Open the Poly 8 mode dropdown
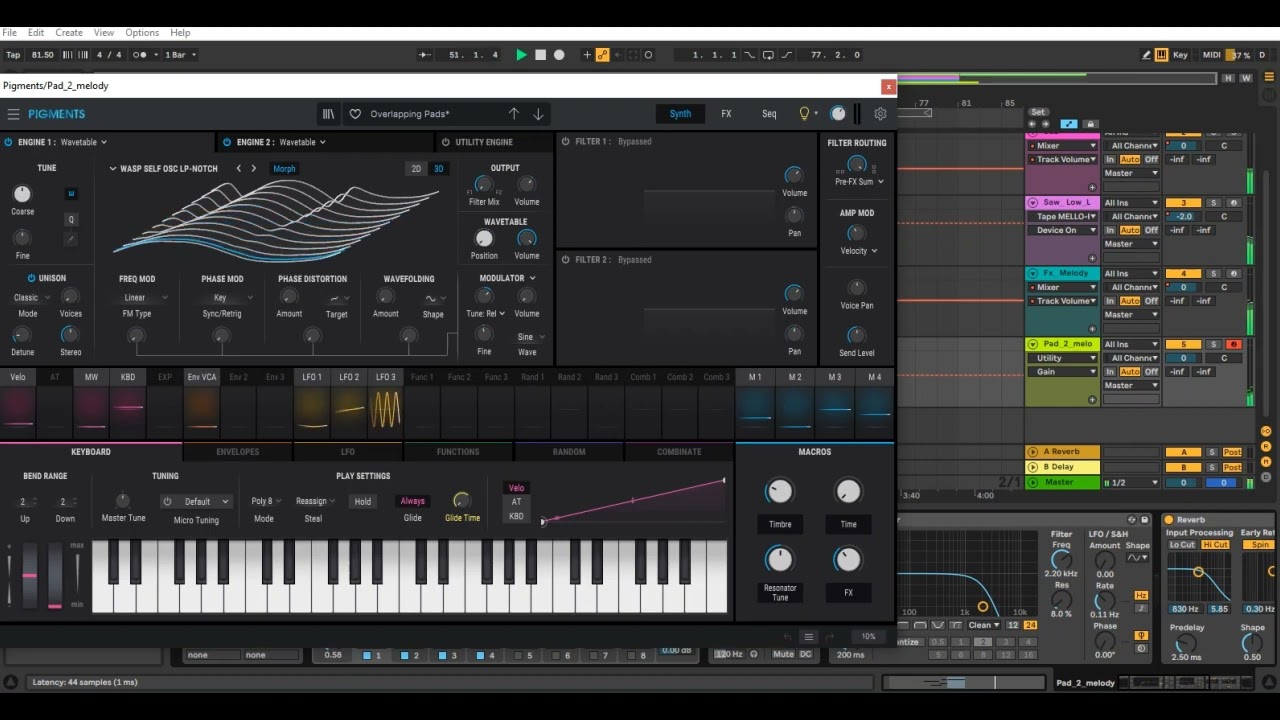 tap(266, 501)
